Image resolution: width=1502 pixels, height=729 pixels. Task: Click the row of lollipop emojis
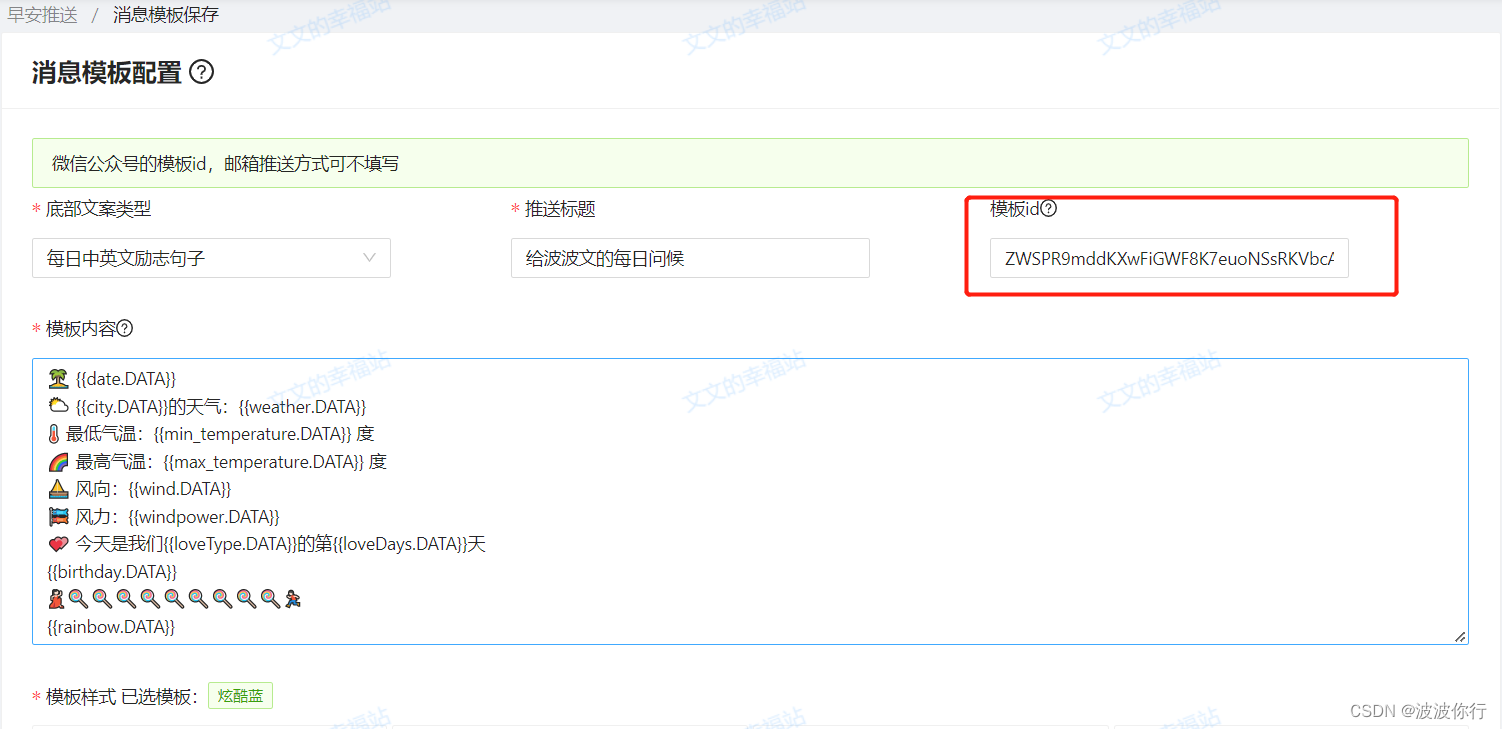click(x=175, y=599)
